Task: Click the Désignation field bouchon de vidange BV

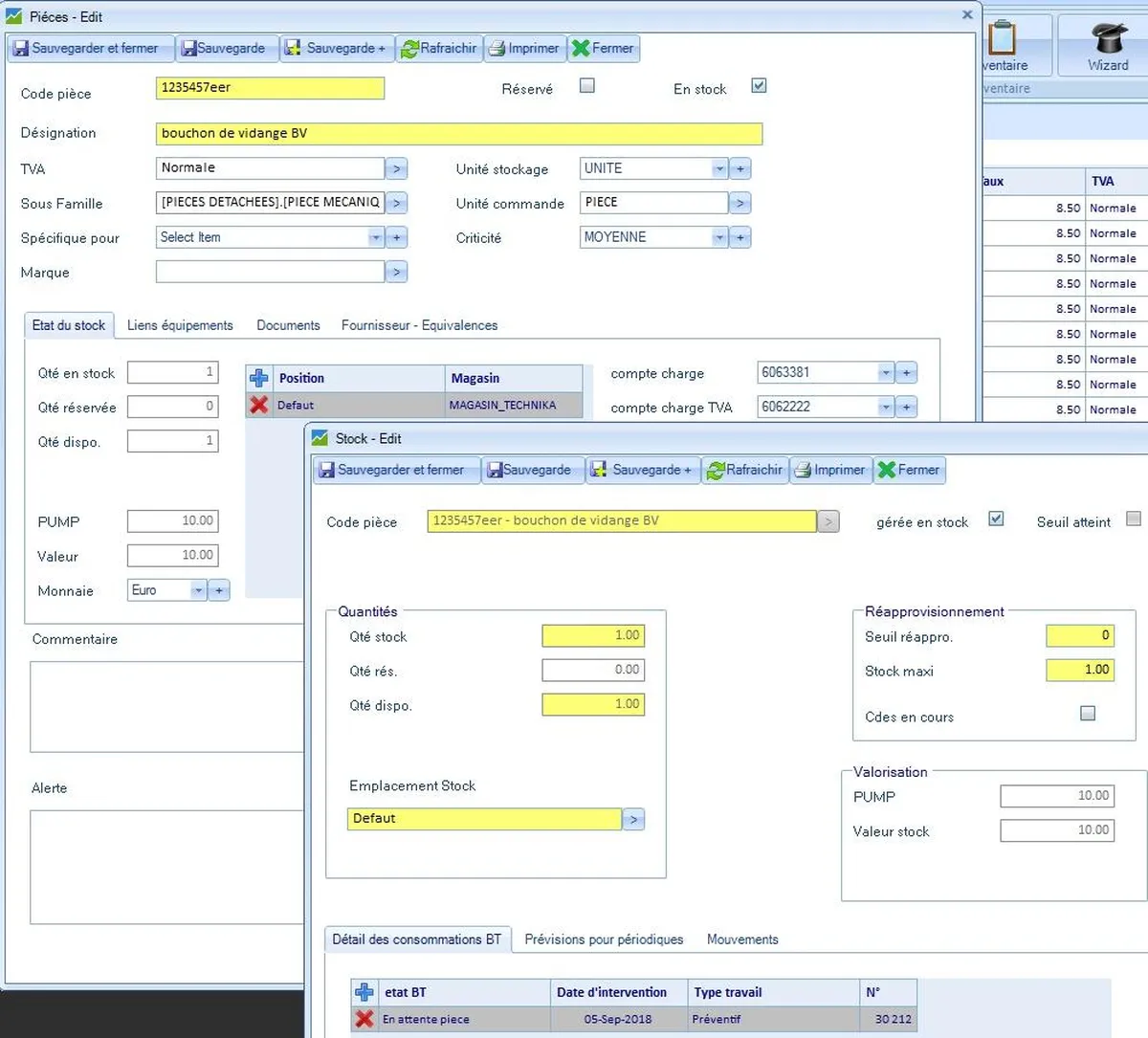Action: tap(459, 134)
